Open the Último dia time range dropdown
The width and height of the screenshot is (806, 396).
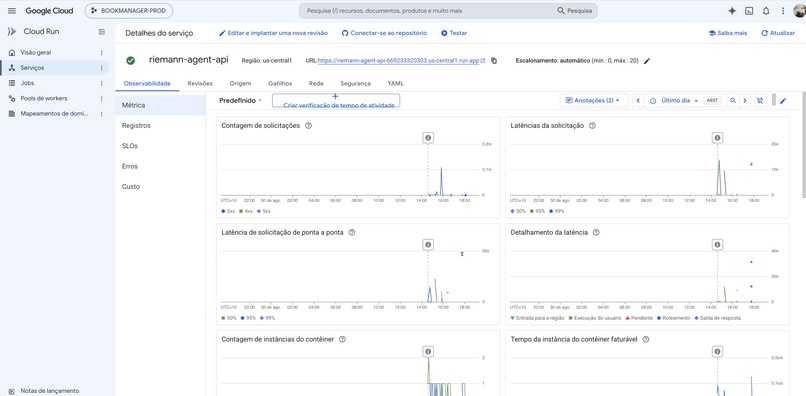click(x=674, y=101)
